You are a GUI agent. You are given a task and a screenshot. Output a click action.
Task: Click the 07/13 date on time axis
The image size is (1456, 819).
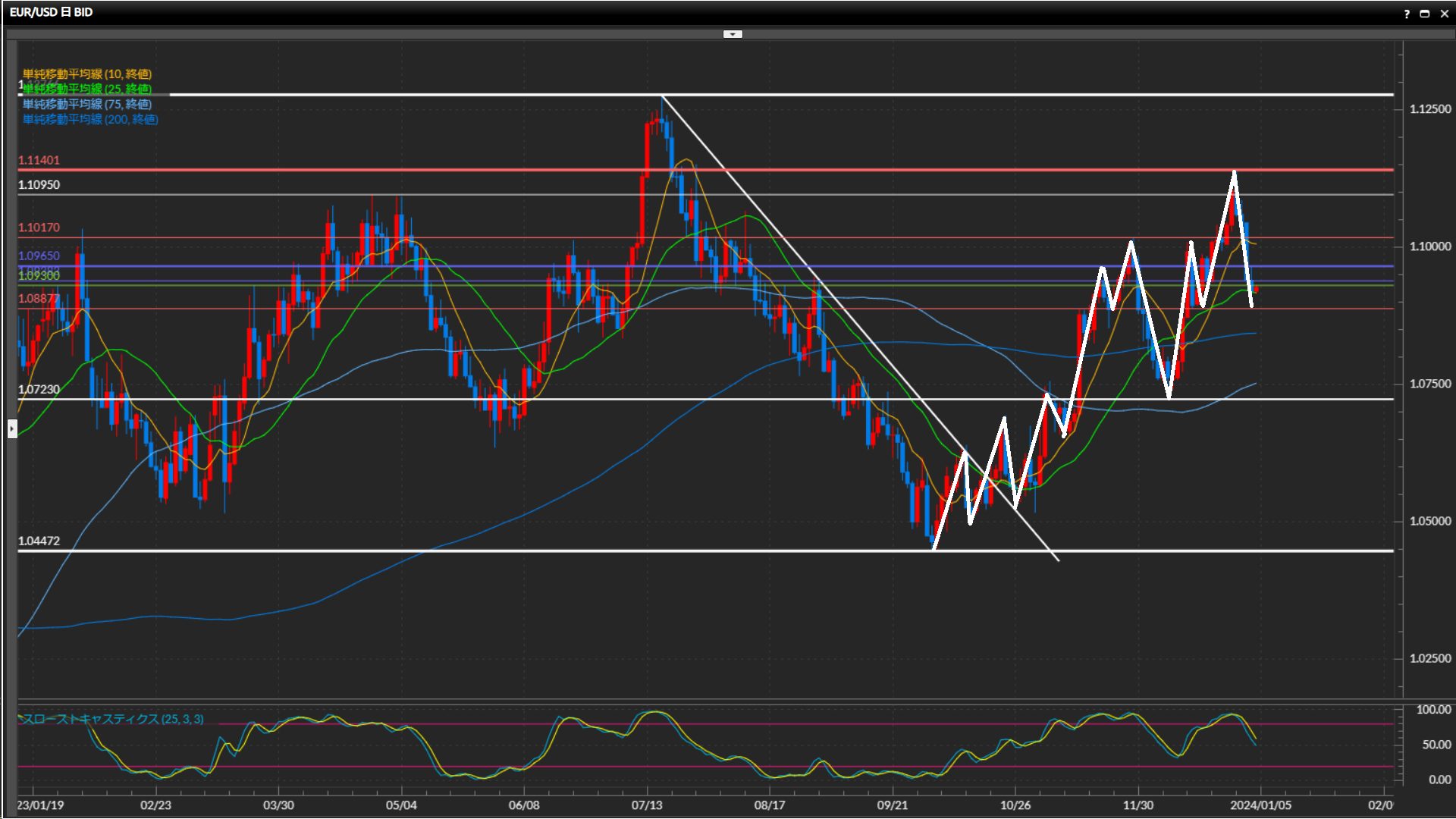[647, 805]
